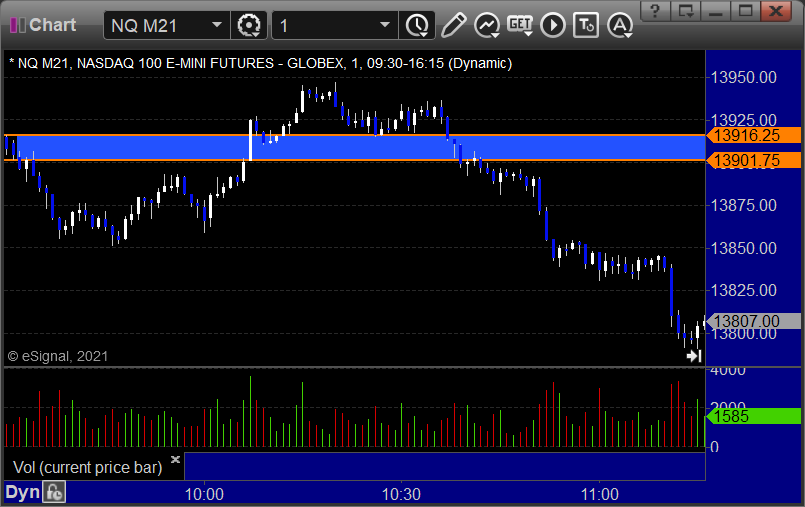805x507 pixels.
Task: Select the 13916.25 orange price label
Action: click(754, 135)
